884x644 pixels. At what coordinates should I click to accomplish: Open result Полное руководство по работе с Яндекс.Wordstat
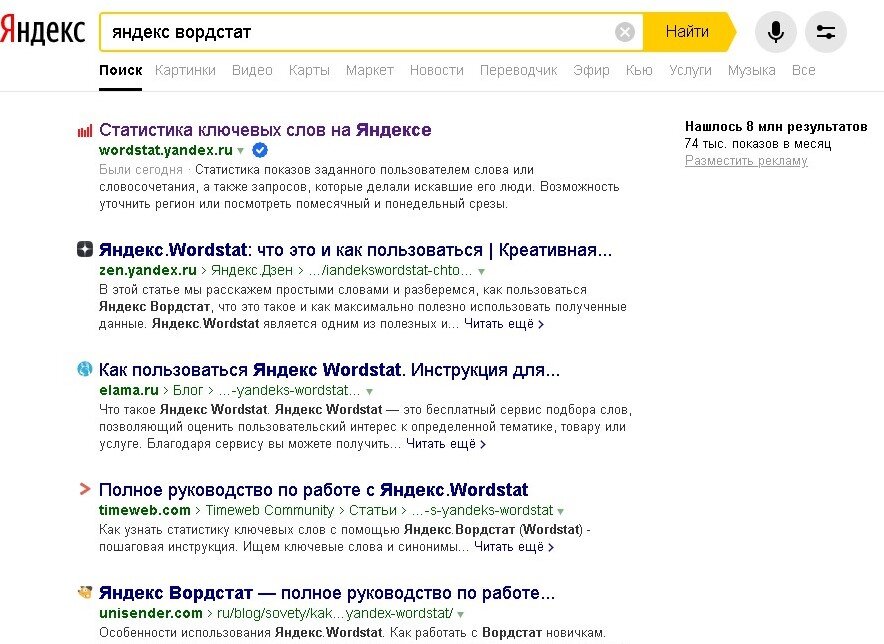point(313,489)
